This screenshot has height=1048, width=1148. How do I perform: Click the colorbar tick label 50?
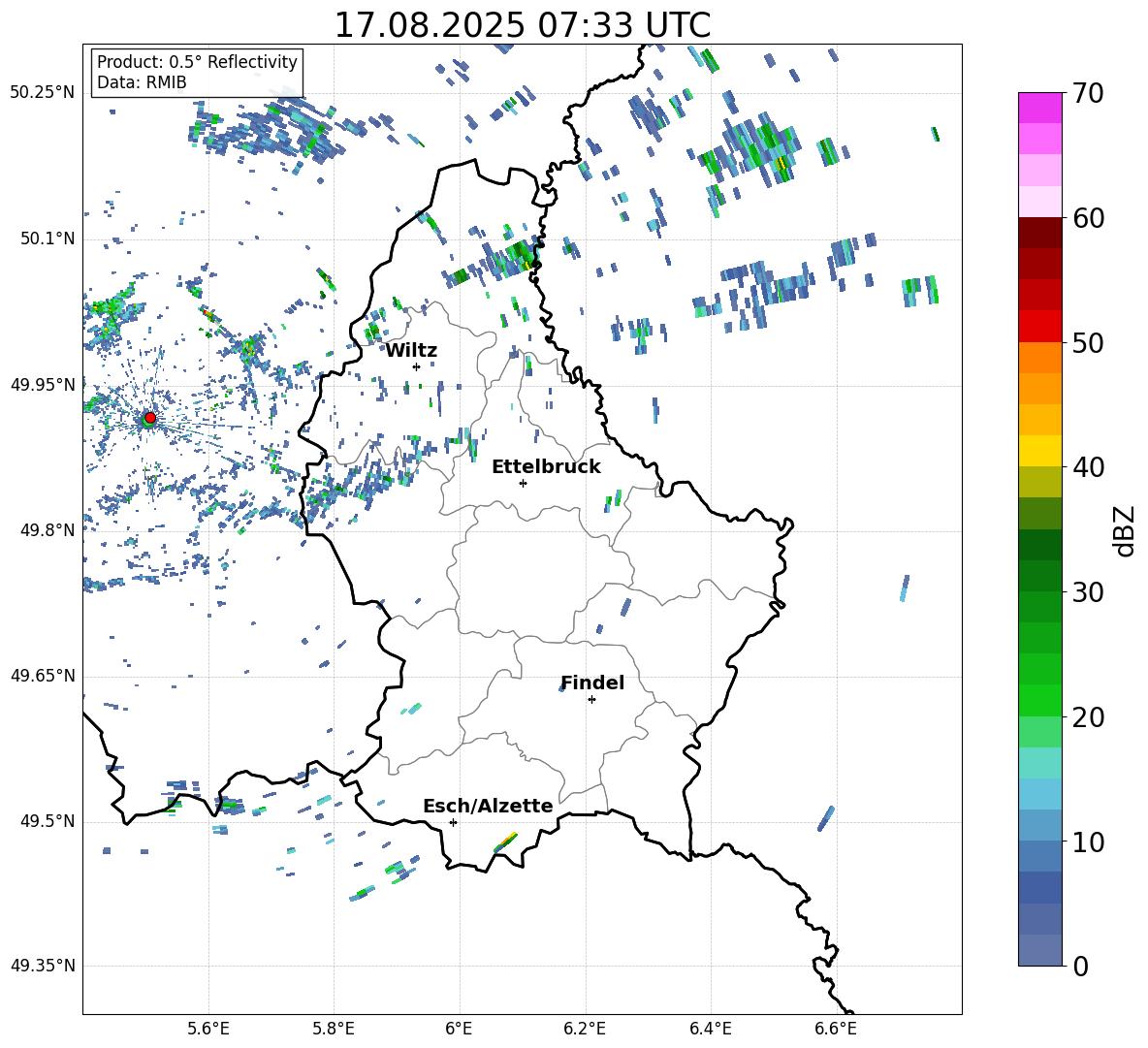tap(1087, 343)
